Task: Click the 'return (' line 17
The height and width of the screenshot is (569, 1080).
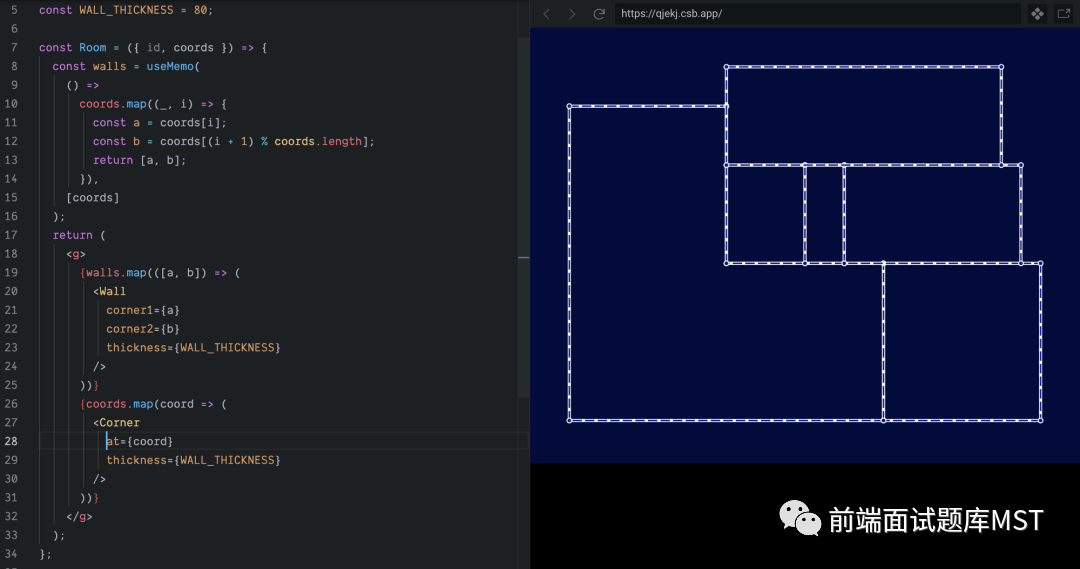Action: tap(79, 235)
